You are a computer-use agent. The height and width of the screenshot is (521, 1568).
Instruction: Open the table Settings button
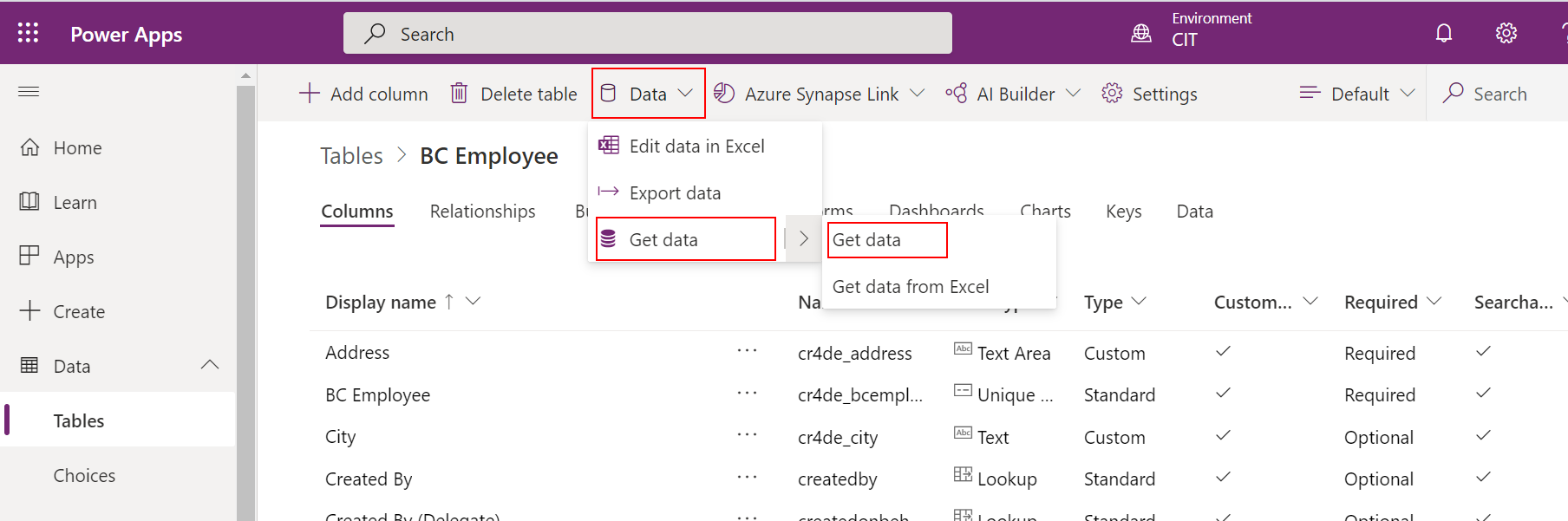point(1149,94)
